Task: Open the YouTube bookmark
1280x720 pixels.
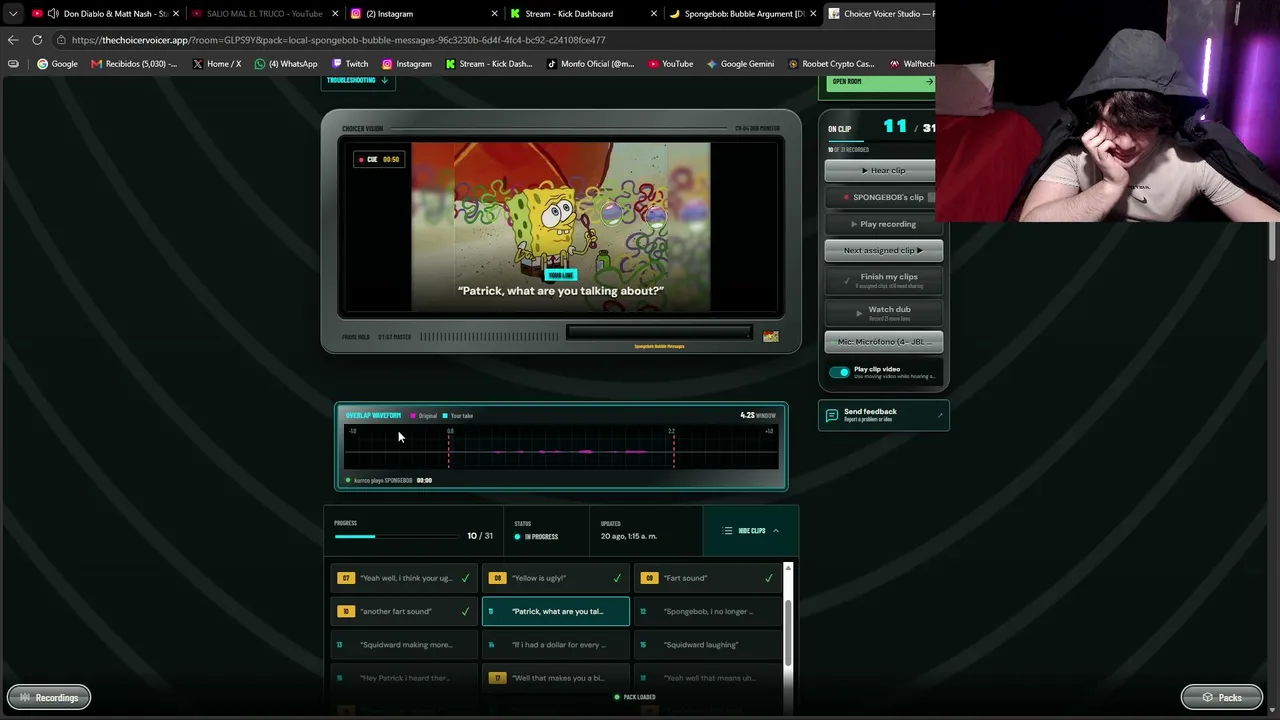Action: tap(670, 64)
